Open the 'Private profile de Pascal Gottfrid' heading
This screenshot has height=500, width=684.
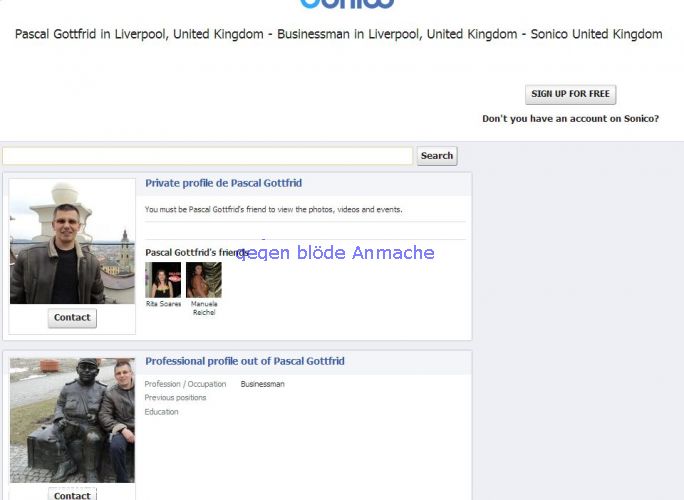coord(223,183)
